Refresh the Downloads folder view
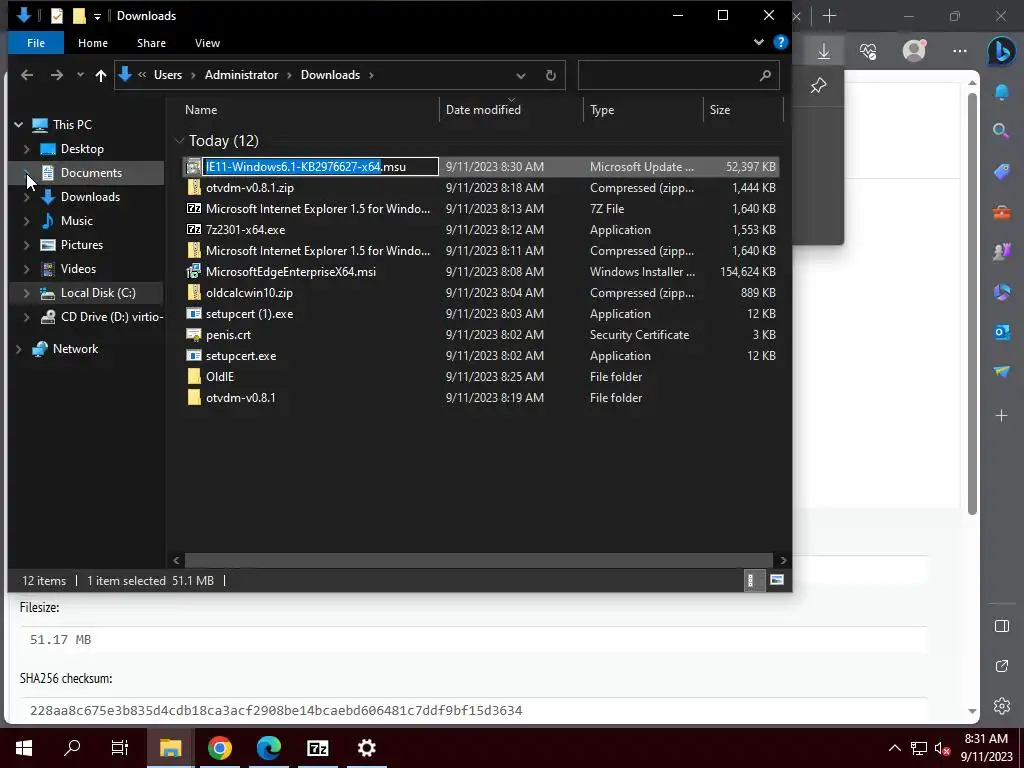1024x768 pixels. point(551,75)
